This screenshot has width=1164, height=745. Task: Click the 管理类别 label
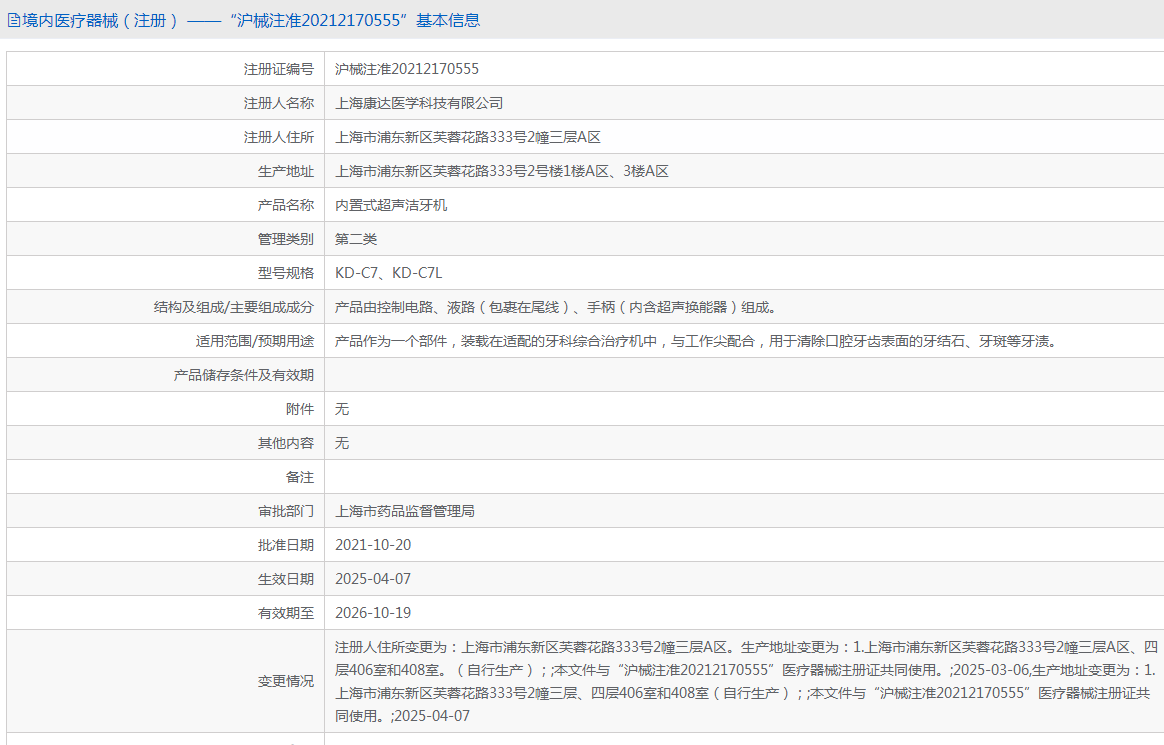pyautogui.click(x=286, y=239)
